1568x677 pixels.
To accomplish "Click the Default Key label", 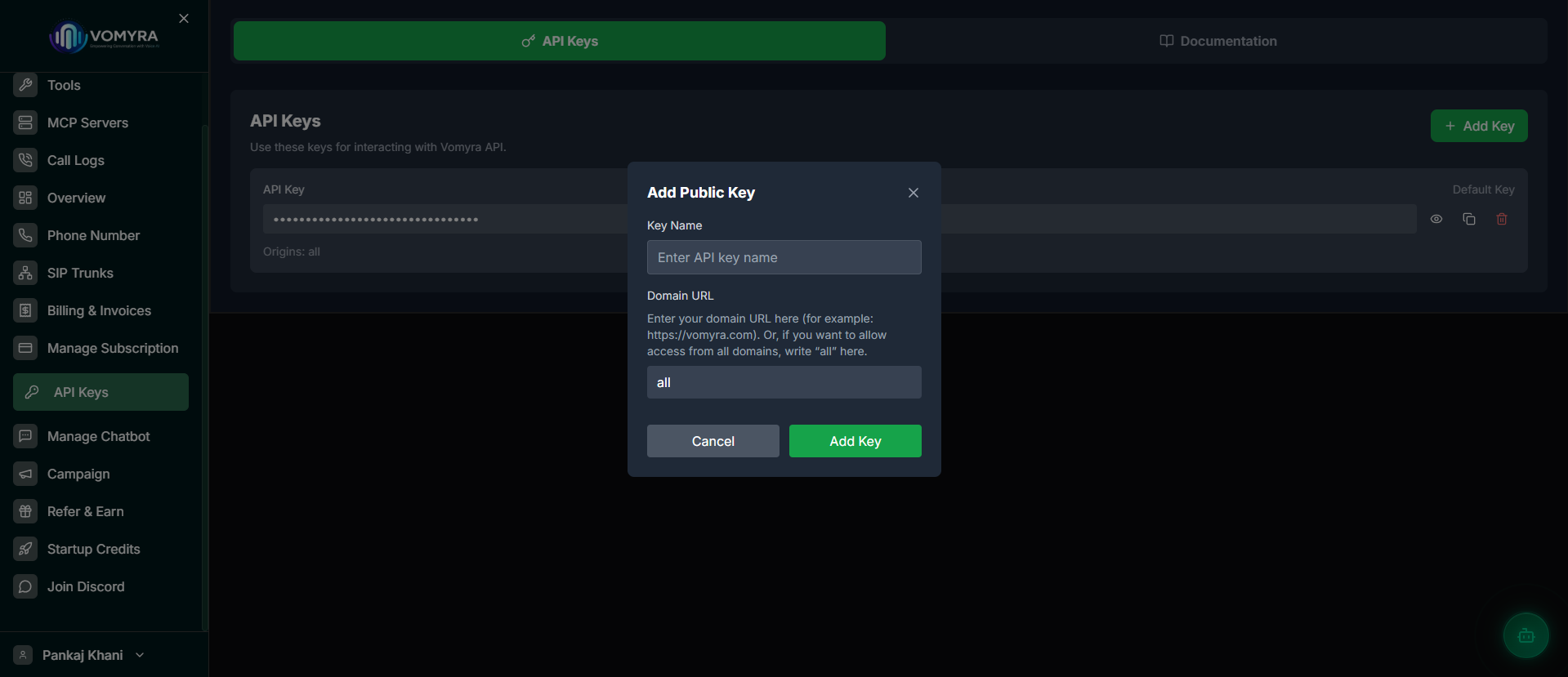I will point(1483,189).
